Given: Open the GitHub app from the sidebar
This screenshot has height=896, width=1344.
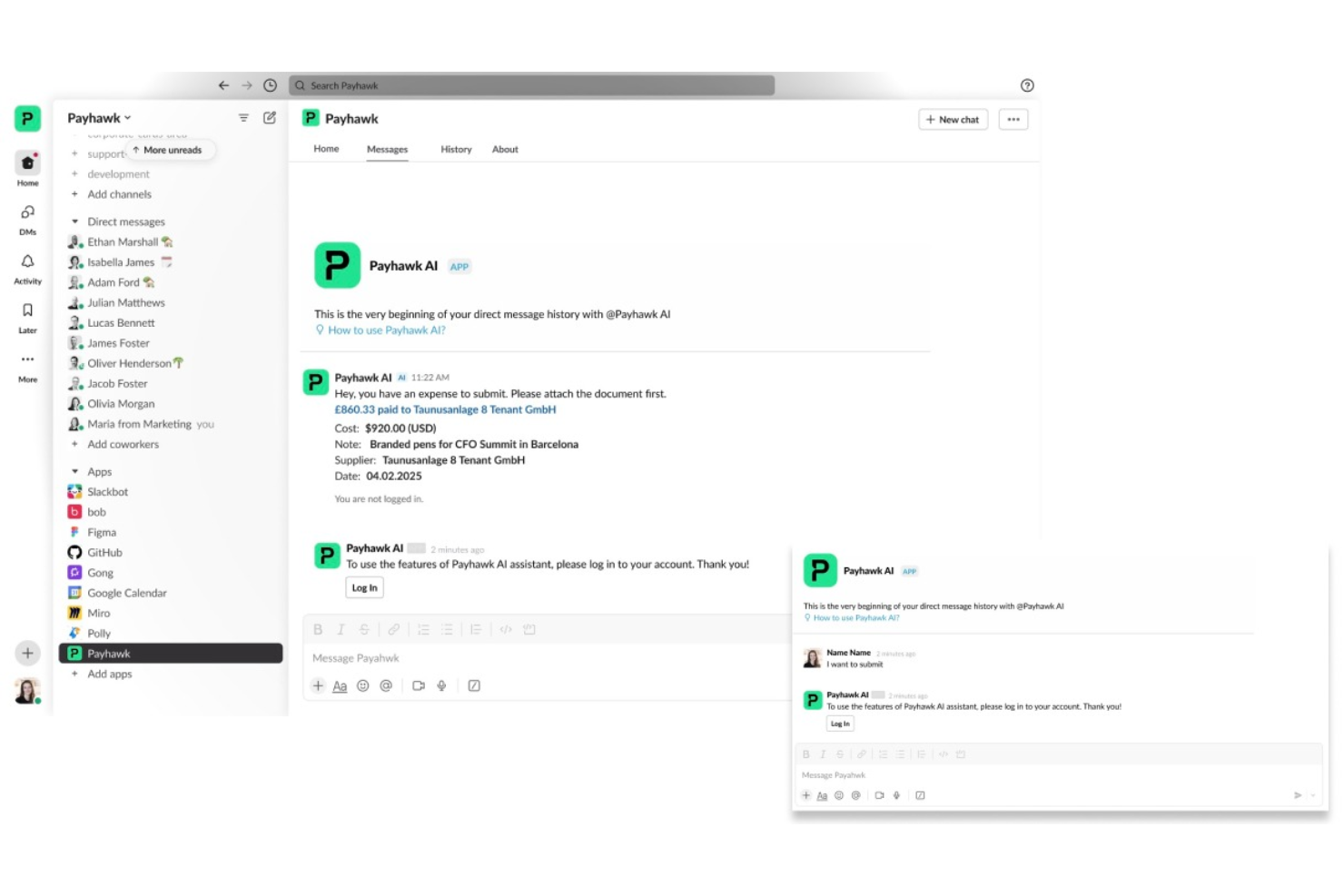Looking at the screenshot, I should click(103, 552).
